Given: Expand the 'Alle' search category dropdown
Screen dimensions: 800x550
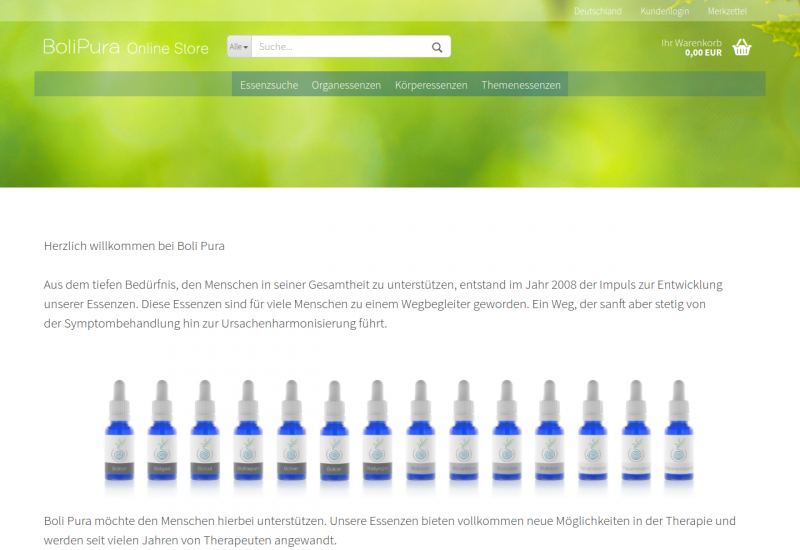Looking at the screenshot, I should [x=239, y=47].
